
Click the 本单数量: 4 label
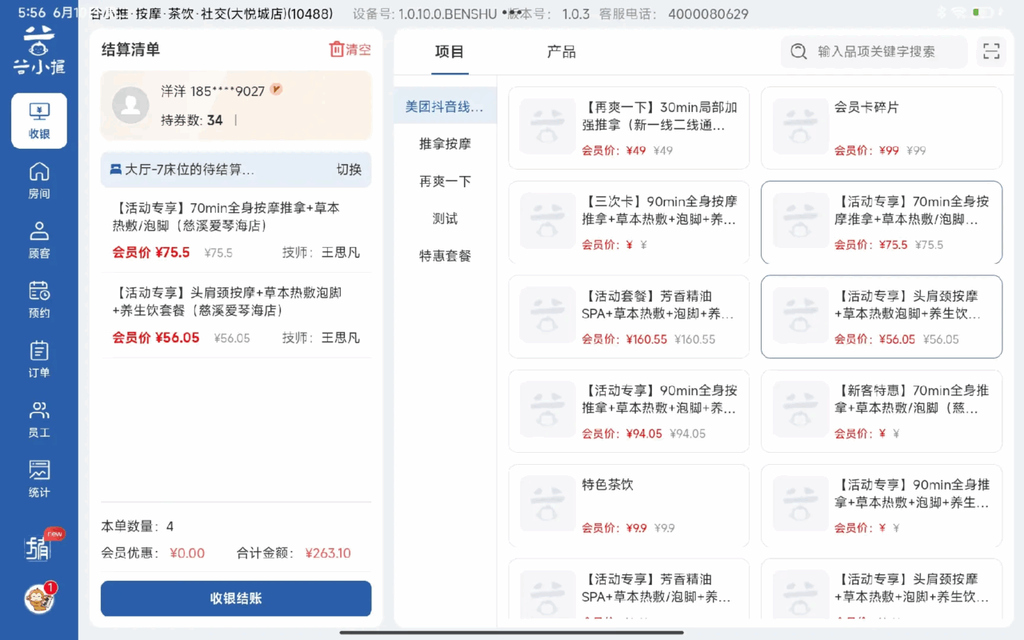tap(138, 526)
